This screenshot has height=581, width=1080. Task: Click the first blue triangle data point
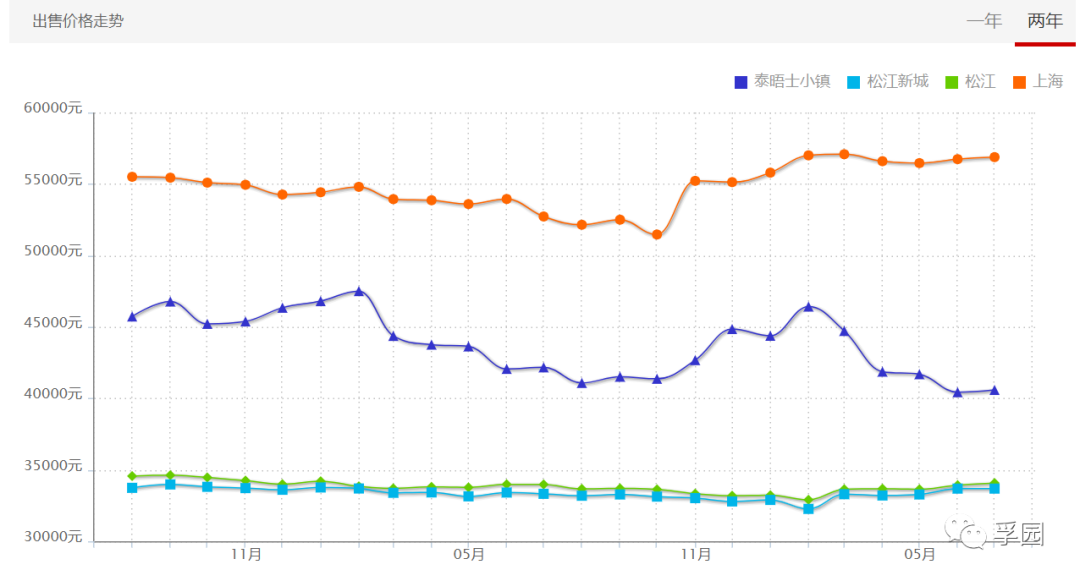(132, 316)
